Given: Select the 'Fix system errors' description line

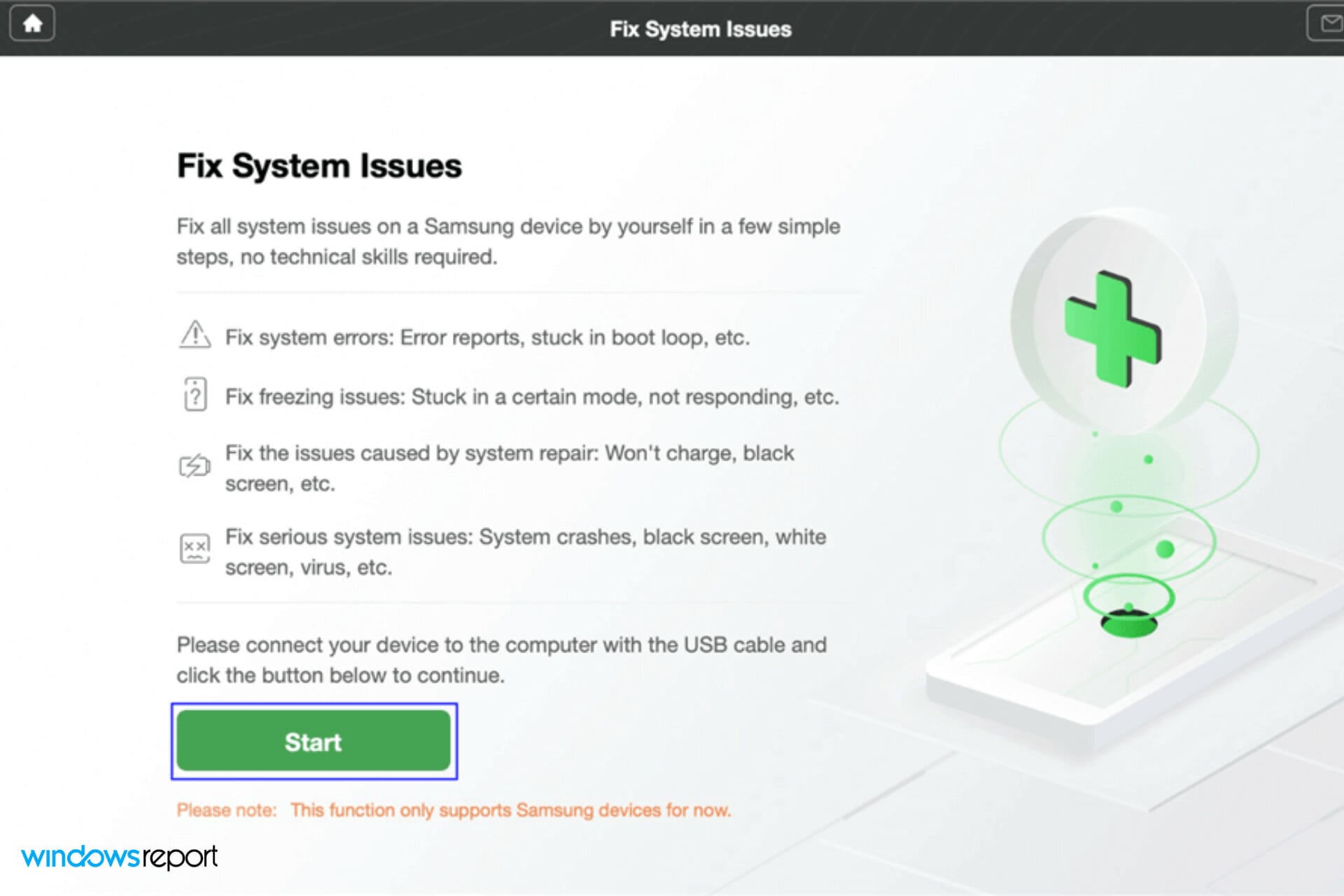Looking at the screenshot, I should pyautogui.click(x=487, y=337).
